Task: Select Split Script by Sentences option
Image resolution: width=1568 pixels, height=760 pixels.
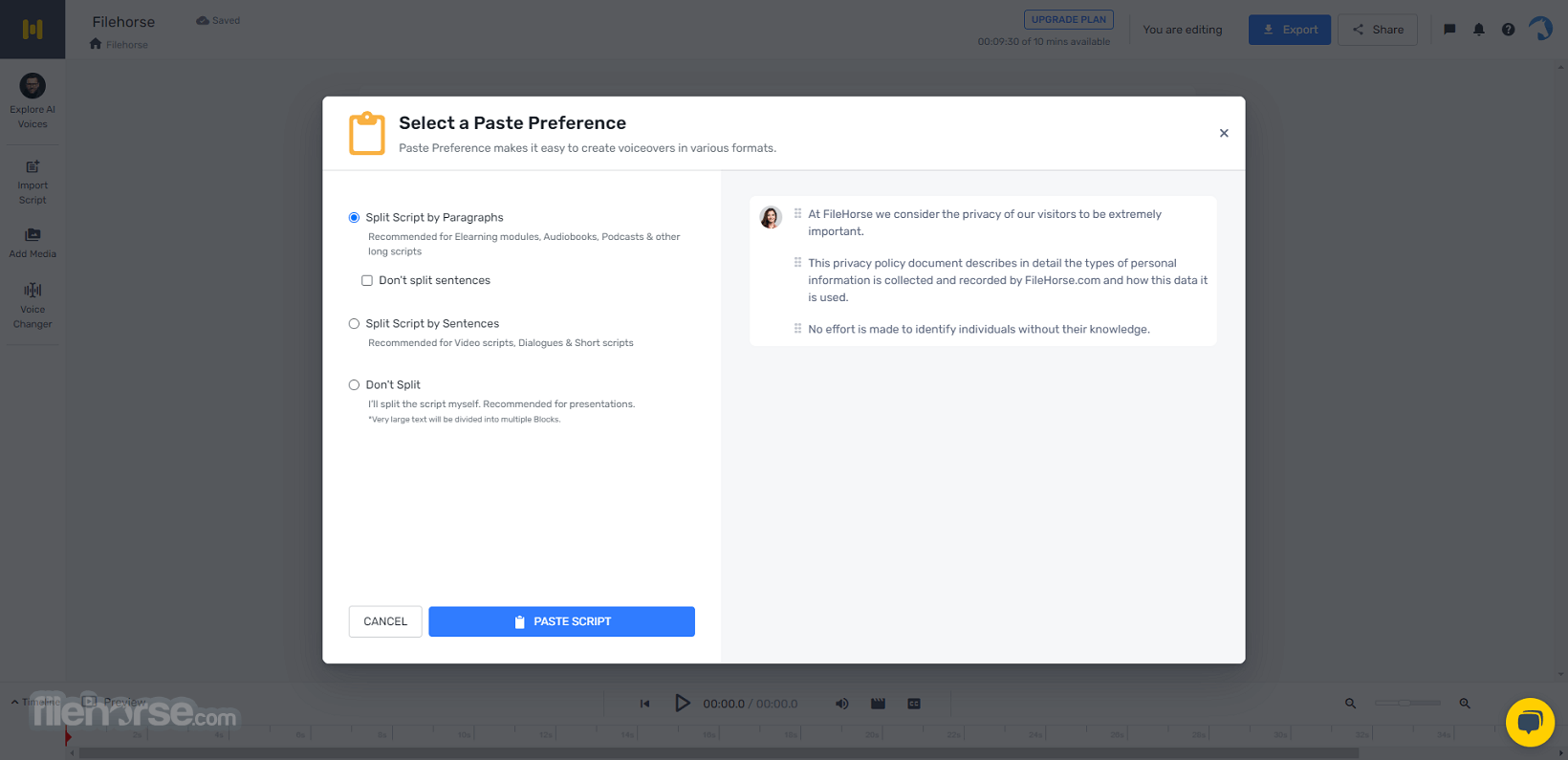Action: click(x=354, y=324)
